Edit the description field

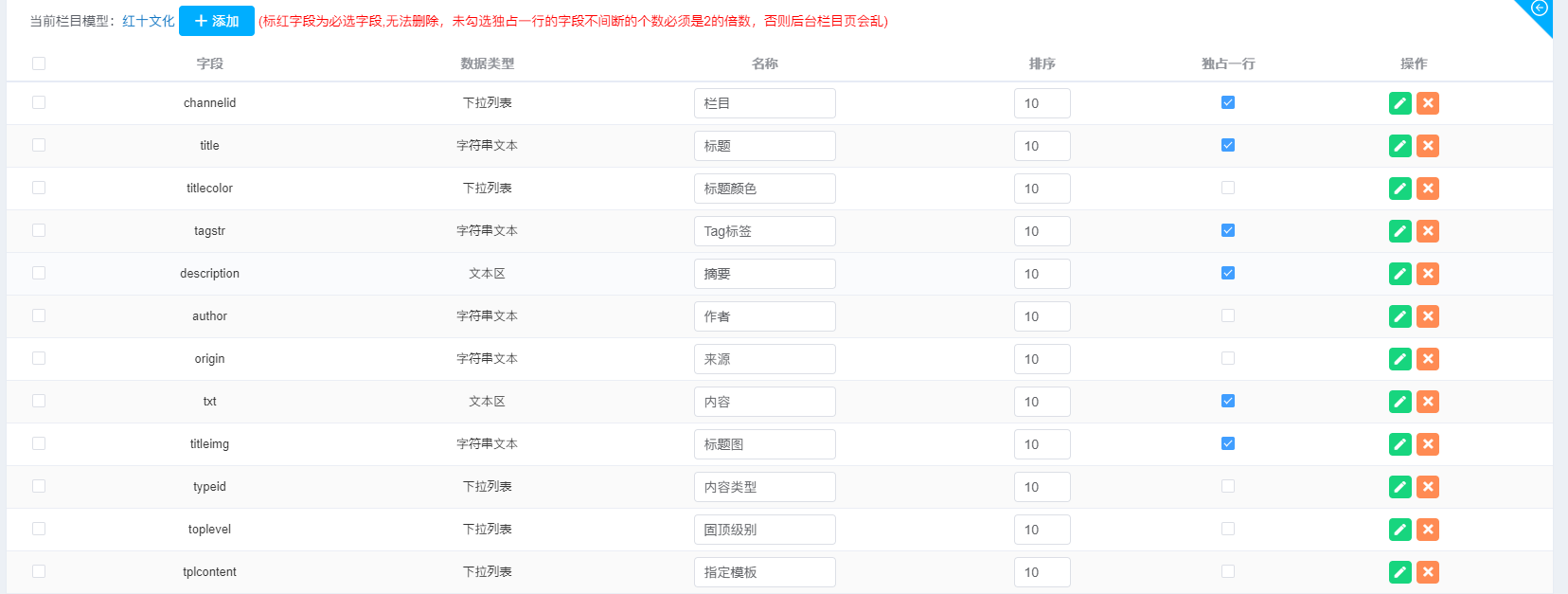[1399, 274]
